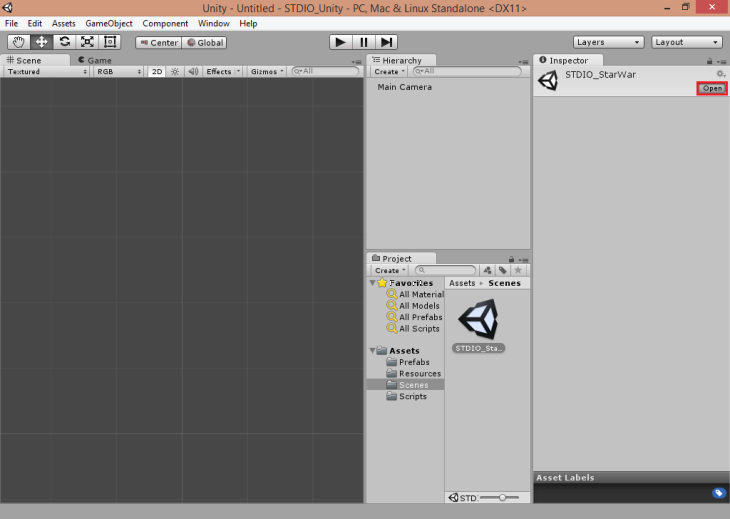The image size is (730, 519).
Task: Open the Resources folder
Action: coord(413,374)
